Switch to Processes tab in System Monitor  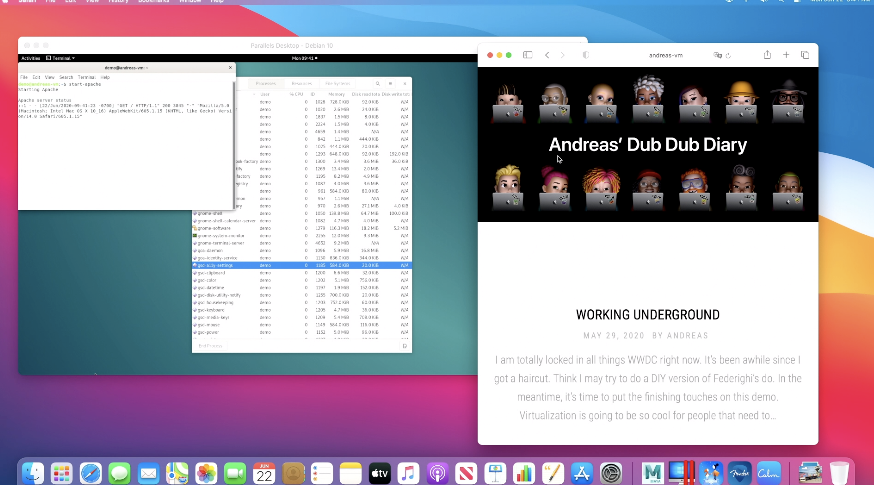coord(265,84)
